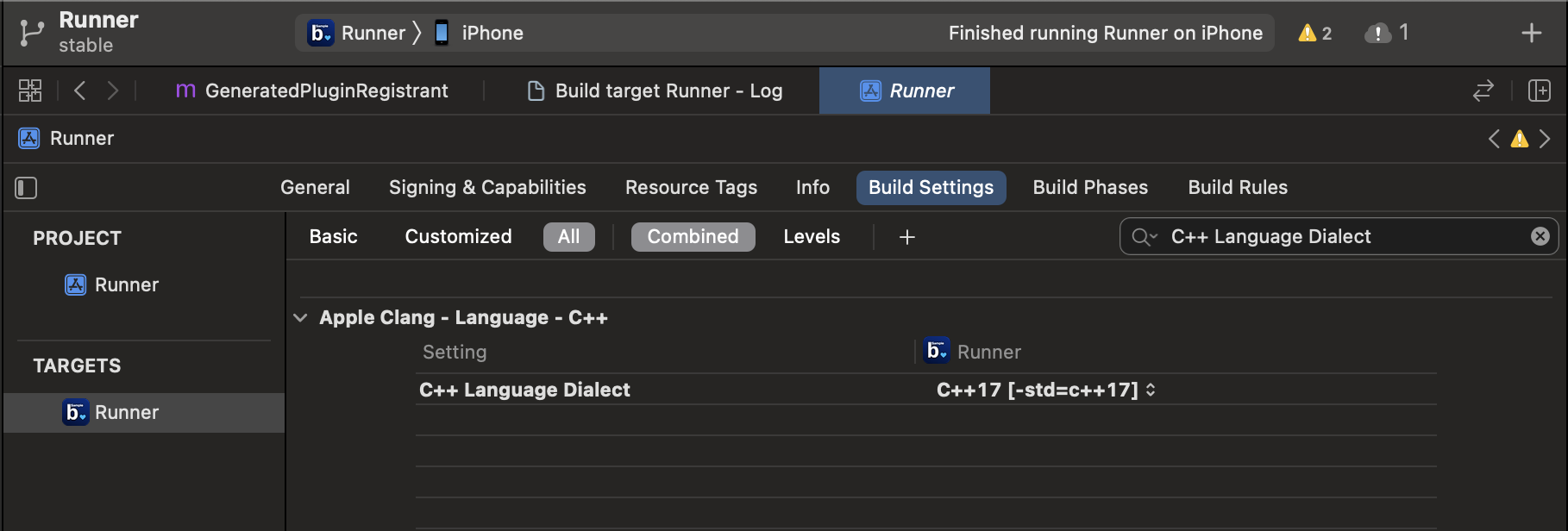Open Build Rules tab
This screenshot has width=1568, height=531.
(1238, 187)
